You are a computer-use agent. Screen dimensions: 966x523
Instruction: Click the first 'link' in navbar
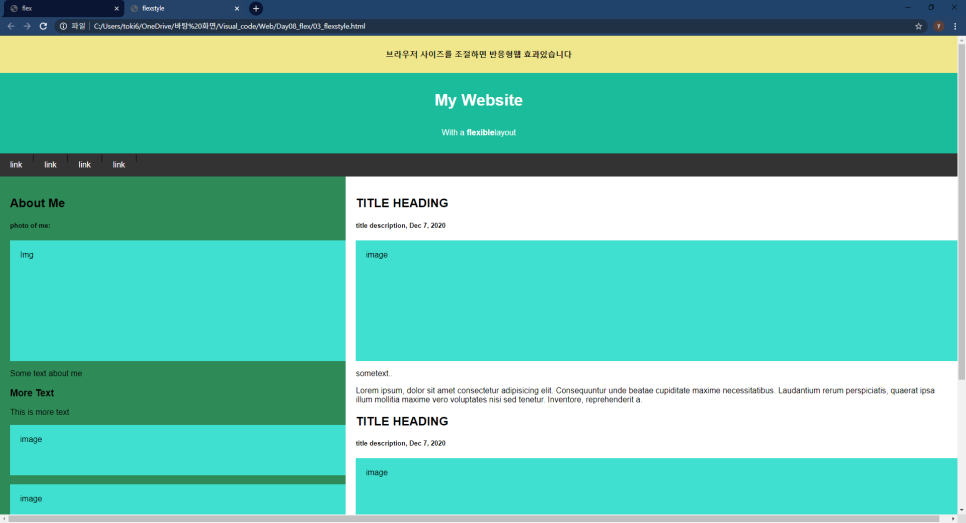pyautogui.click(x=16, y=164)
